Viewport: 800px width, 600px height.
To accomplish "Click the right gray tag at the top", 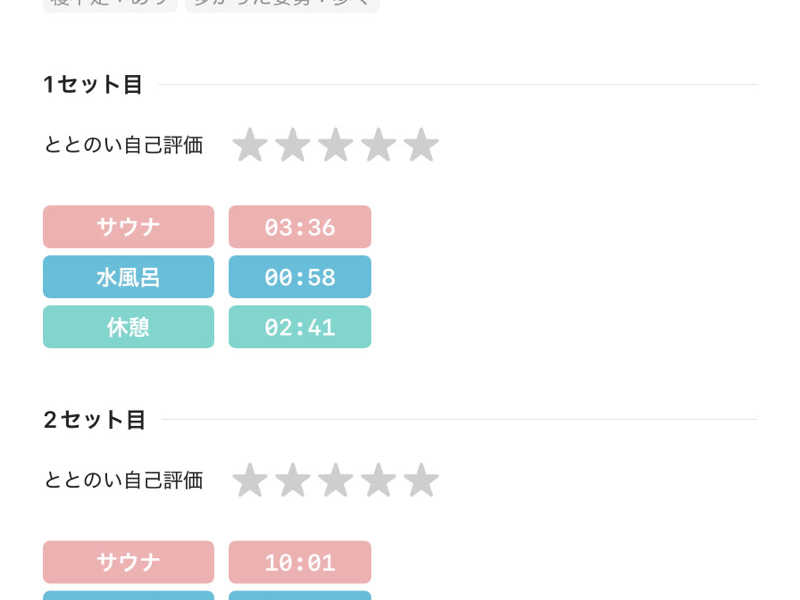I will (x=282, y=5).
